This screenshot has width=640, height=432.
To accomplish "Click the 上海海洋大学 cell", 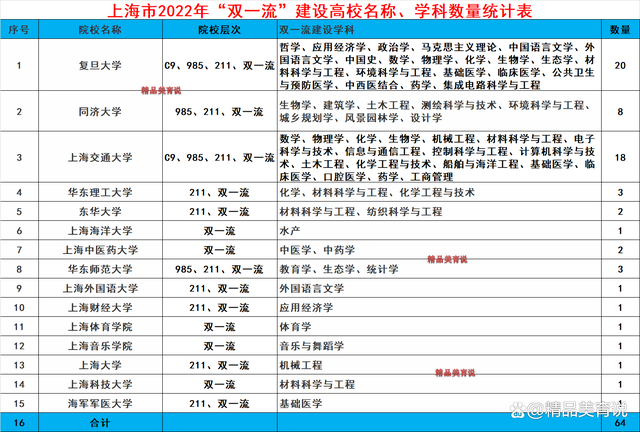I will click(100, 231).
